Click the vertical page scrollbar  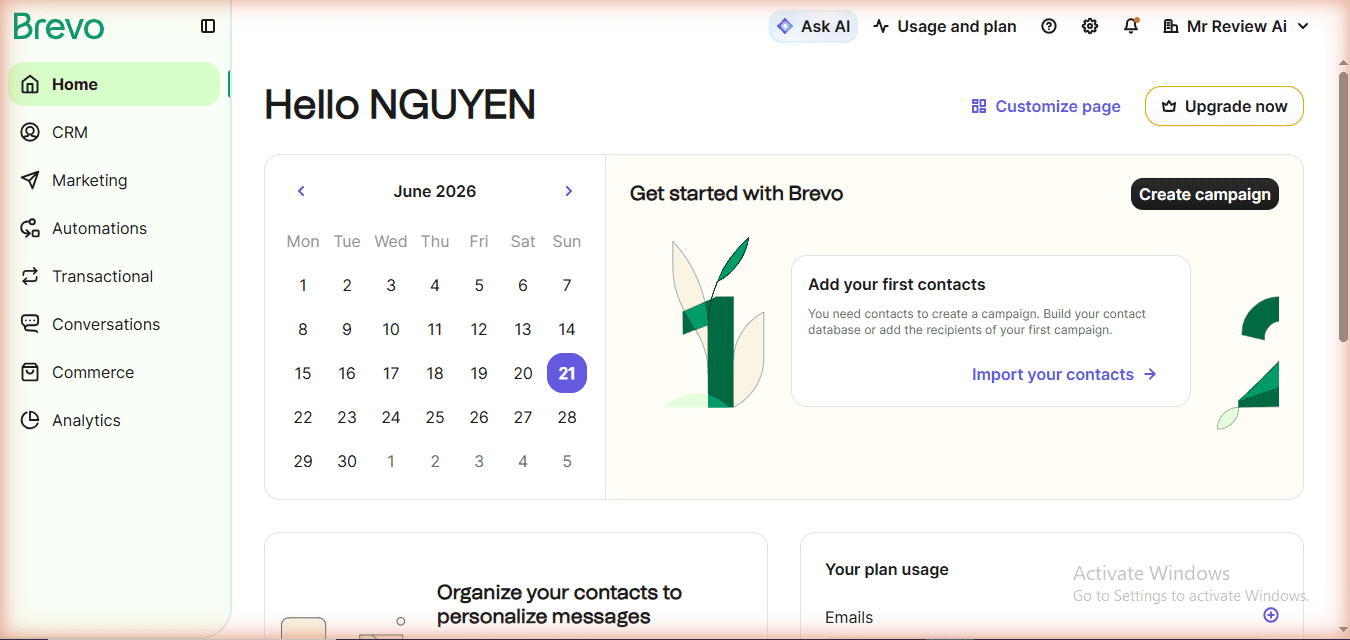coord(1343,208)
